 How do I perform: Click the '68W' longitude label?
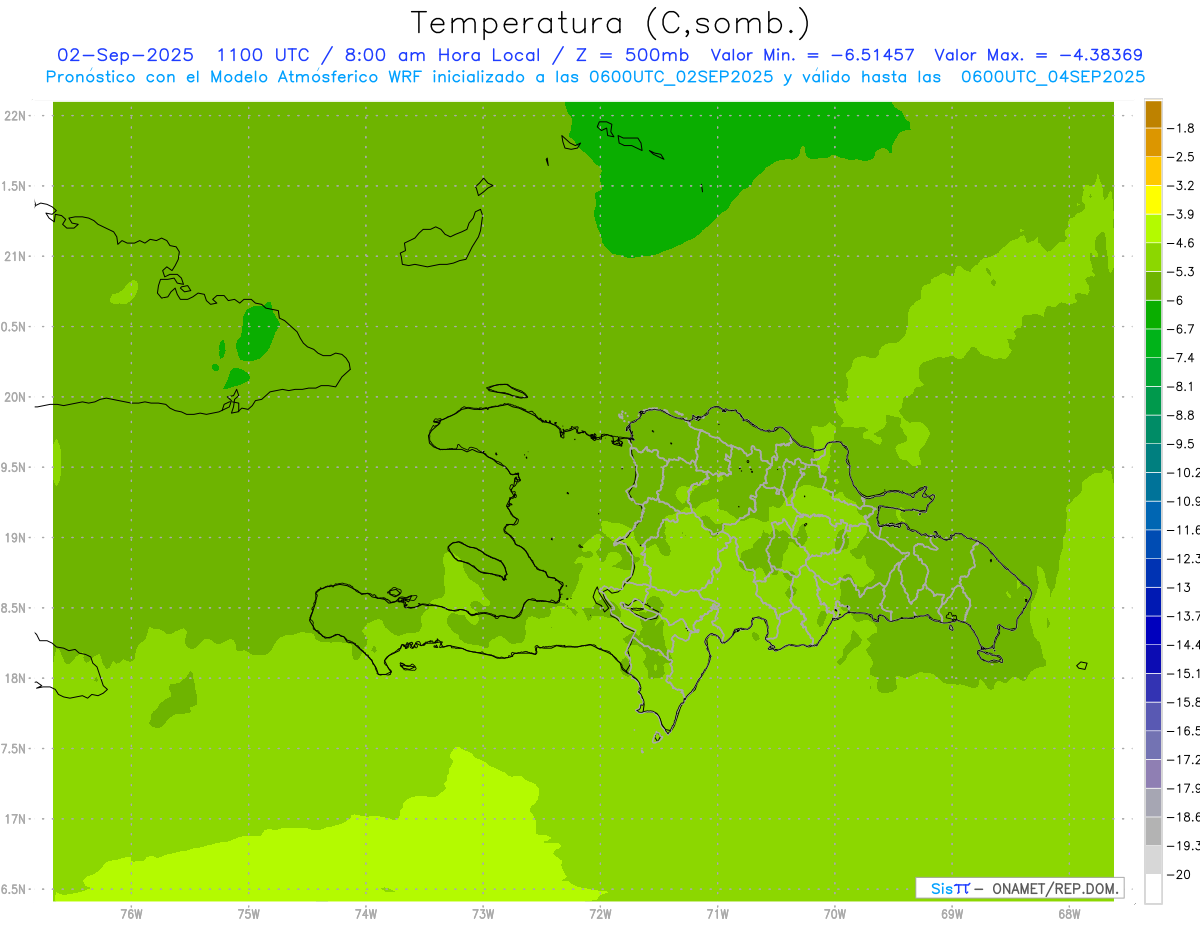[x=1069, y=913]
